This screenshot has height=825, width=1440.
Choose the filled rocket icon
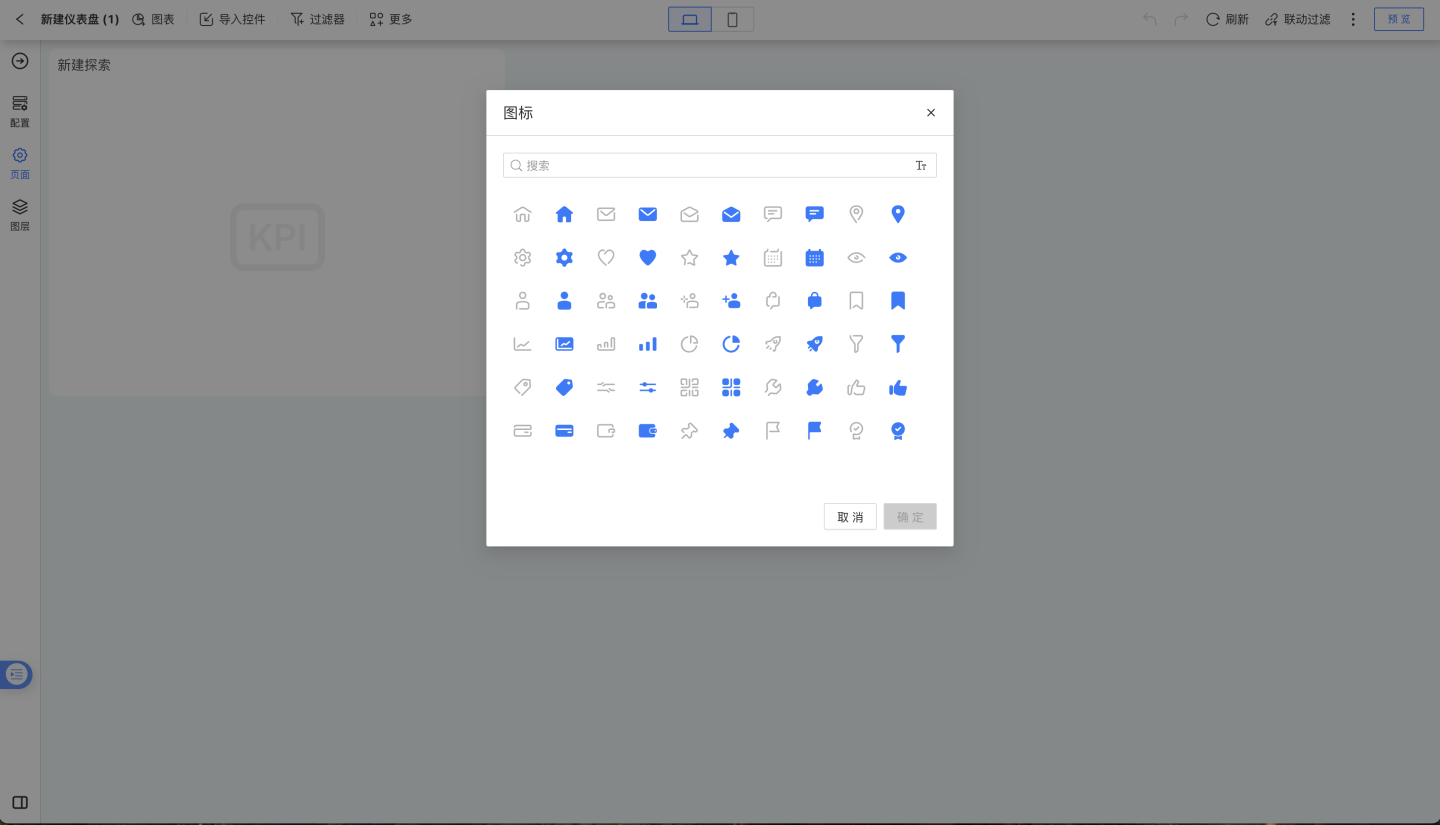point(815,344)
